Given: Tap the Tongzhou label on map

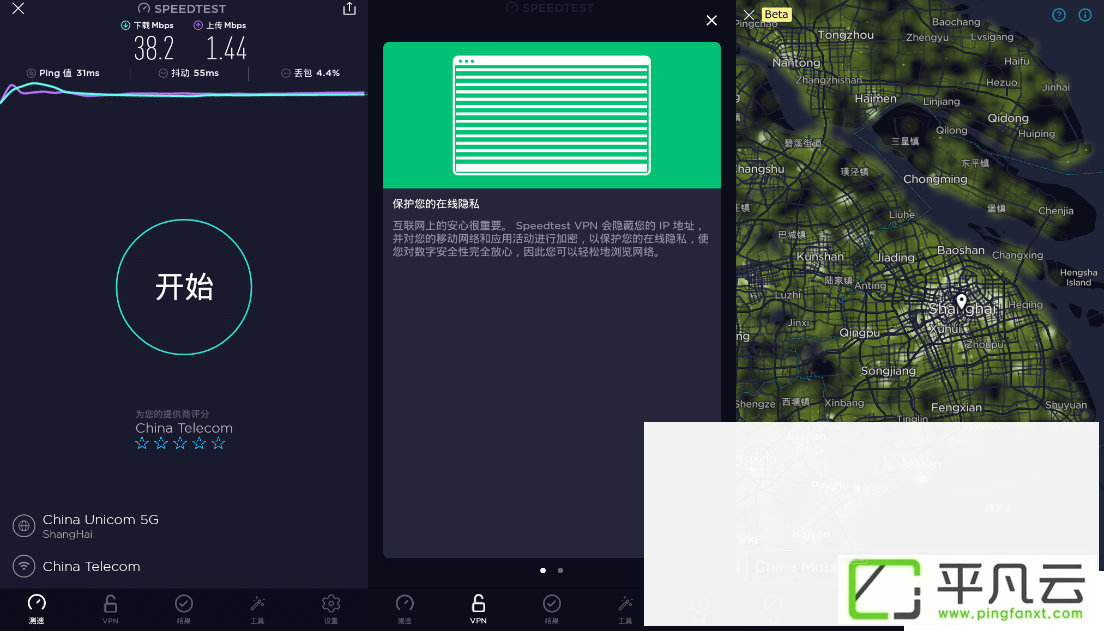Looking at the screenshot, I should tap(846, 35).
